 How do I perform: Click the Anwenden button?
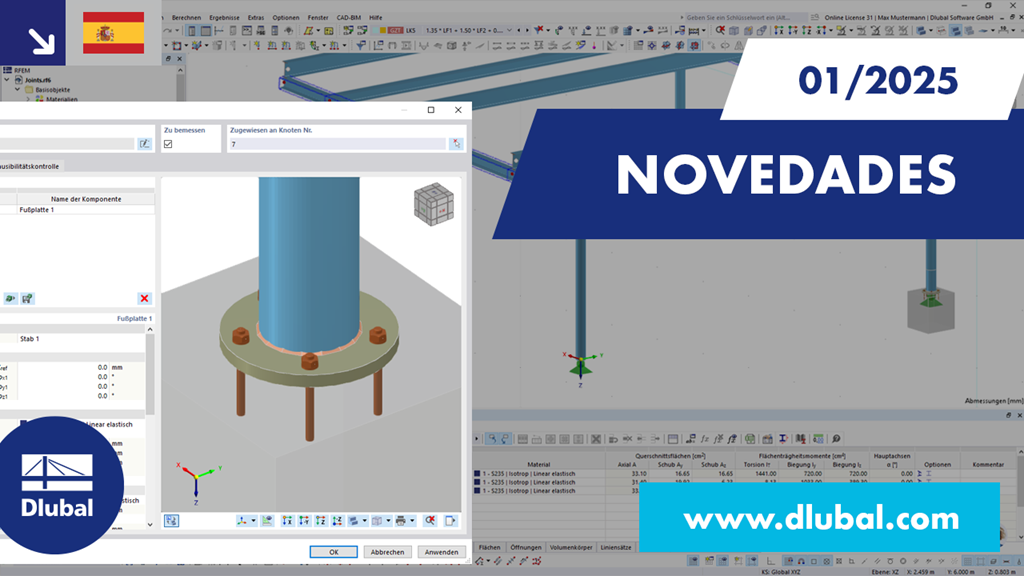pyautogui.click(x=441, y=552)
